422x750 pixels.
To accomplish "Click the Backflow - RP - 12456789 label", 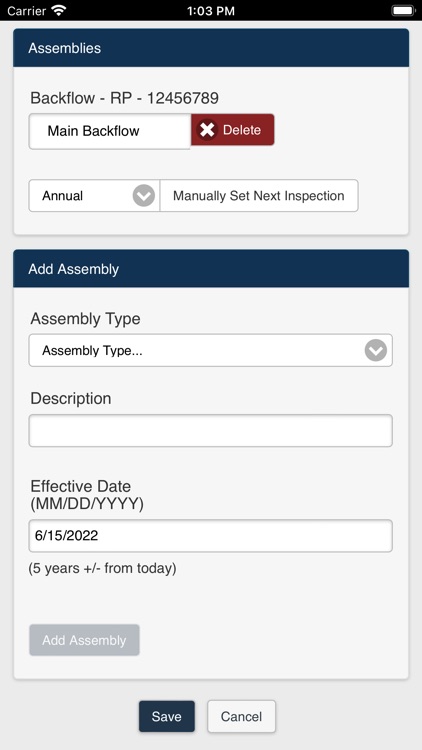I will tap(124, 98).
